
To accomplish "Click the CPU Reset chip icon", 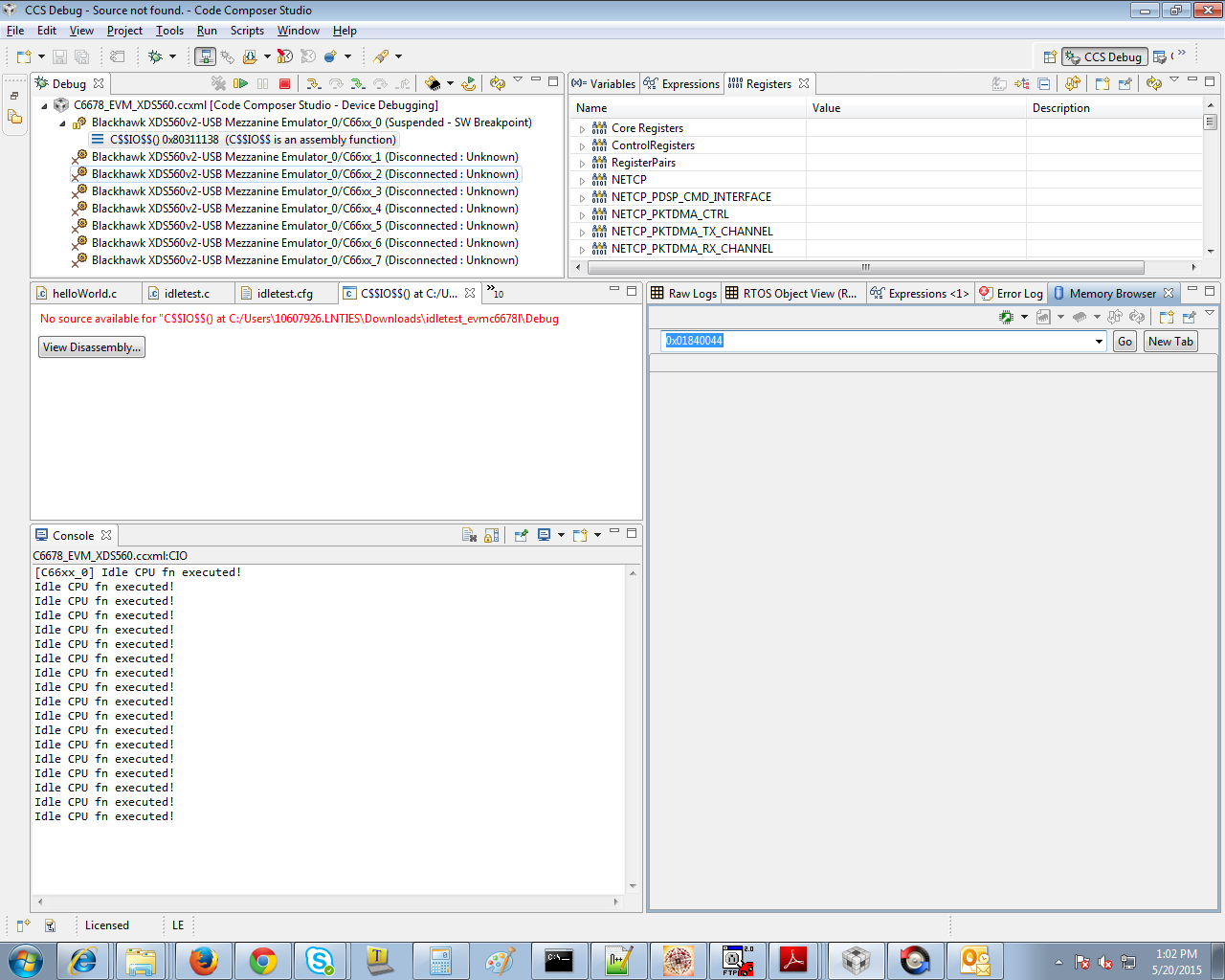I will tap(433, 83).
